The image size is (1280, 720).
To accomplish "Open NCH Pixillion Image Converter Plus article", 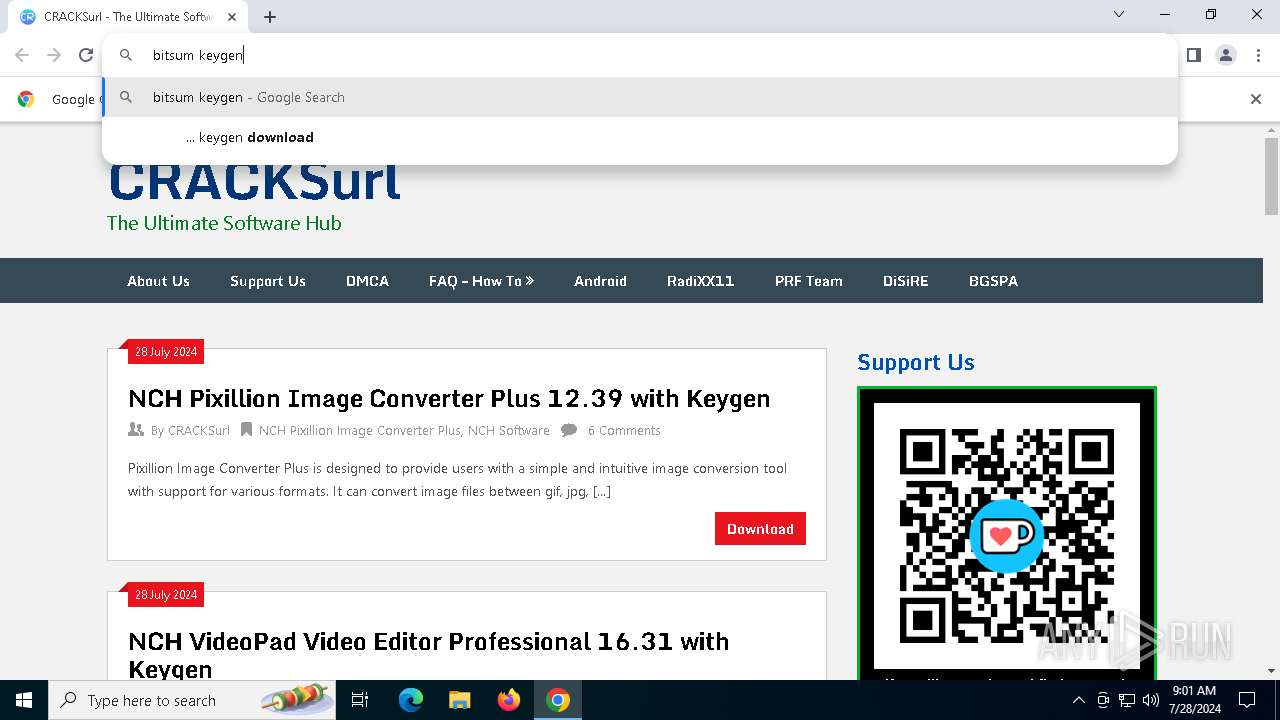I will [449, 398].
